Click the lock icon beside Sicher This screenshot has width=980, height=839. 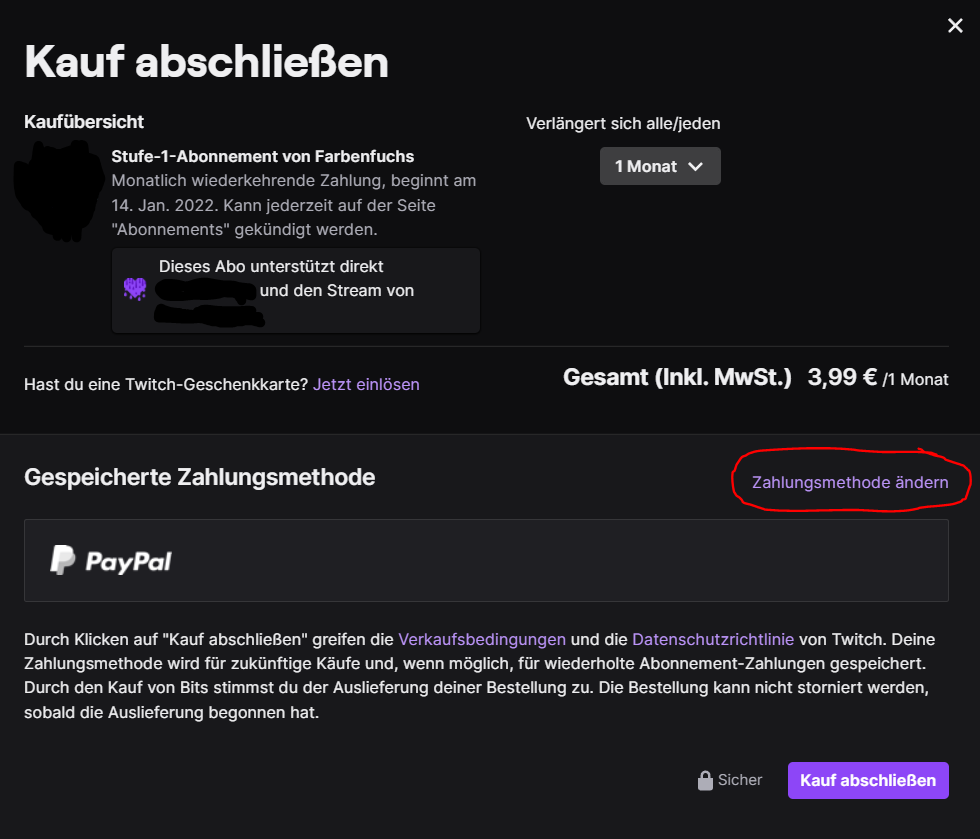705,781
